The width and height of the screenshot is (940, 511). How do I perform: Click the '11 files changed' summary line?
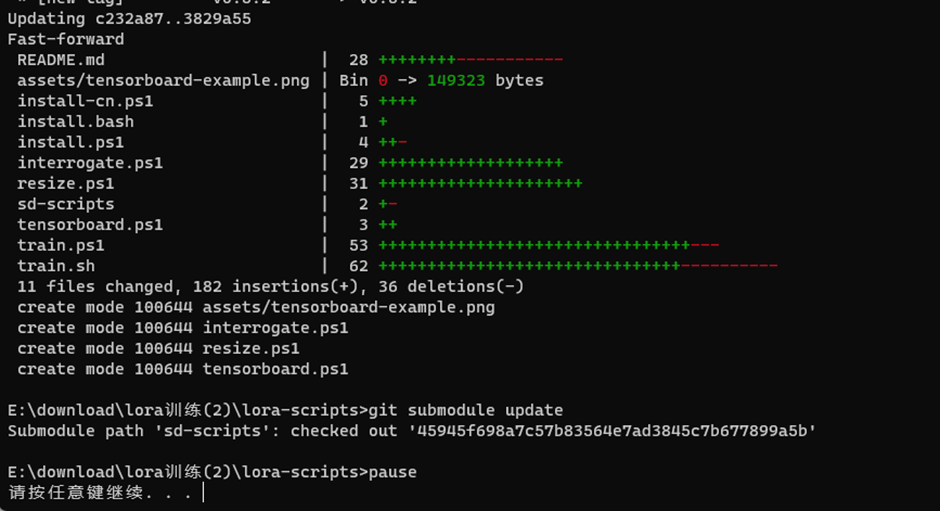[270, 287]
